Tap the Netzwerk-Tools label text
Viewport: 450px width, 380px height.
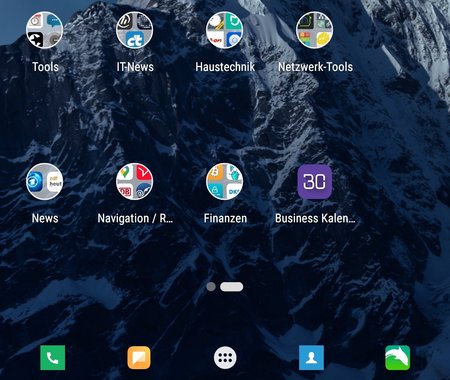pos(315,67)
